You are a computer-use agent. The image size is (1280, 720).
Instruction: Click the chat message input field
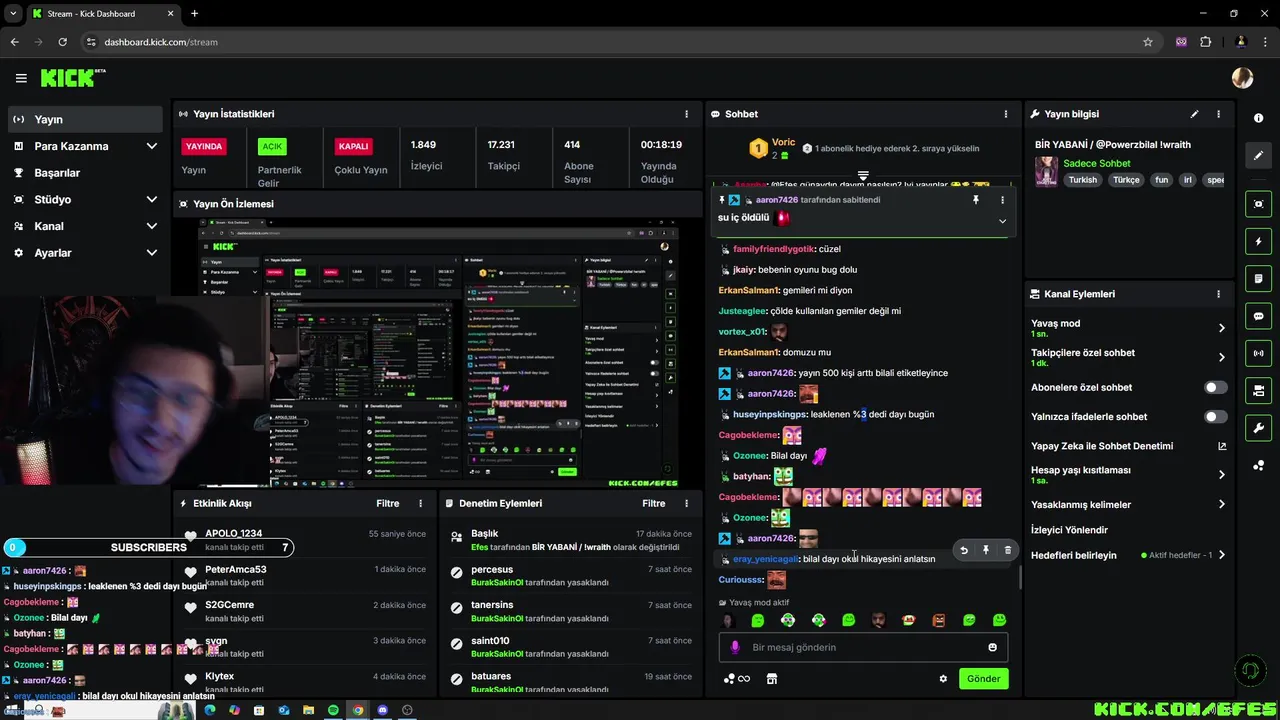(x=863, y=647)
